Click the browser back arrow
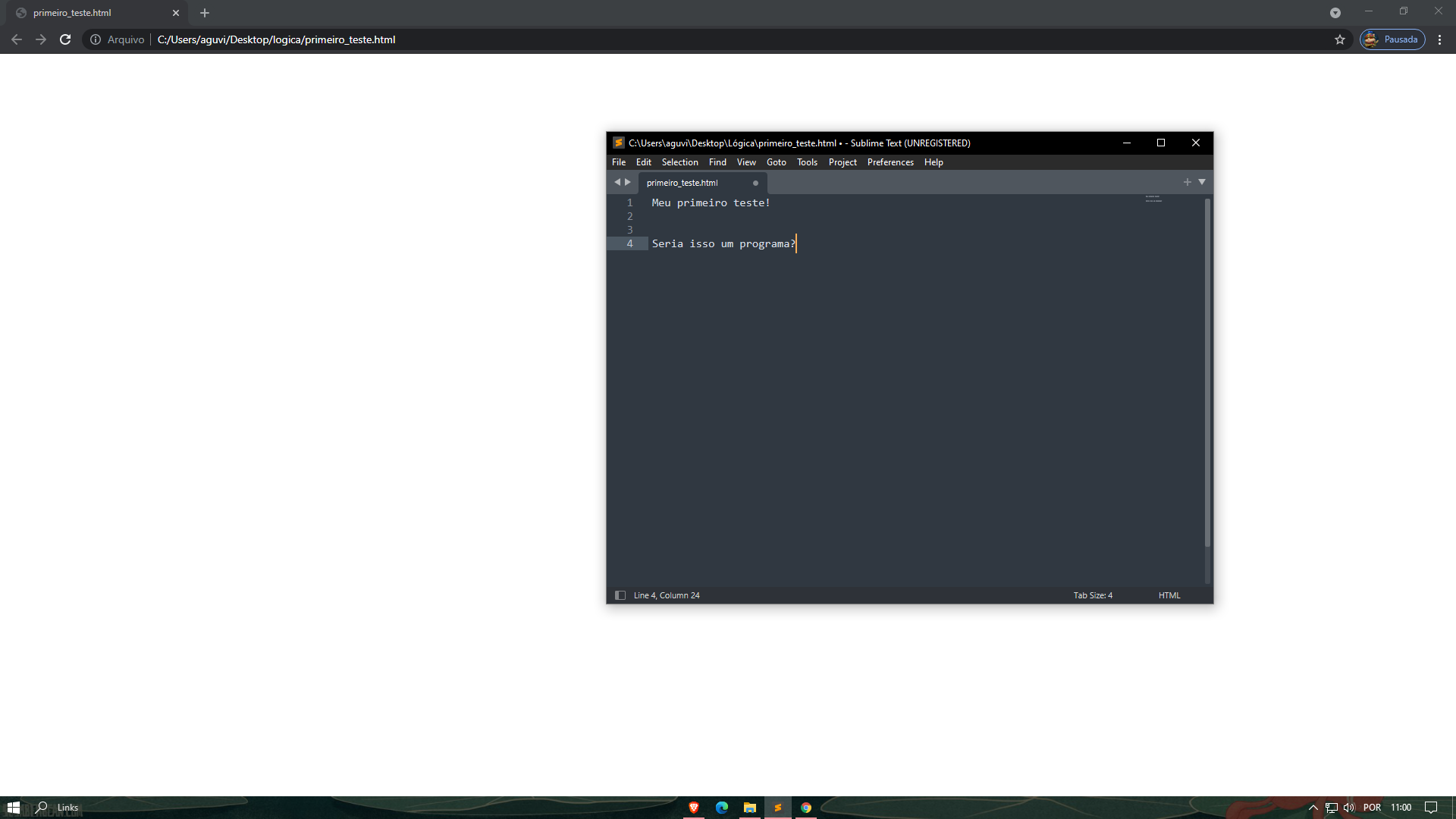The height and width of the screenshot is (819, 1456). point(17,39)
